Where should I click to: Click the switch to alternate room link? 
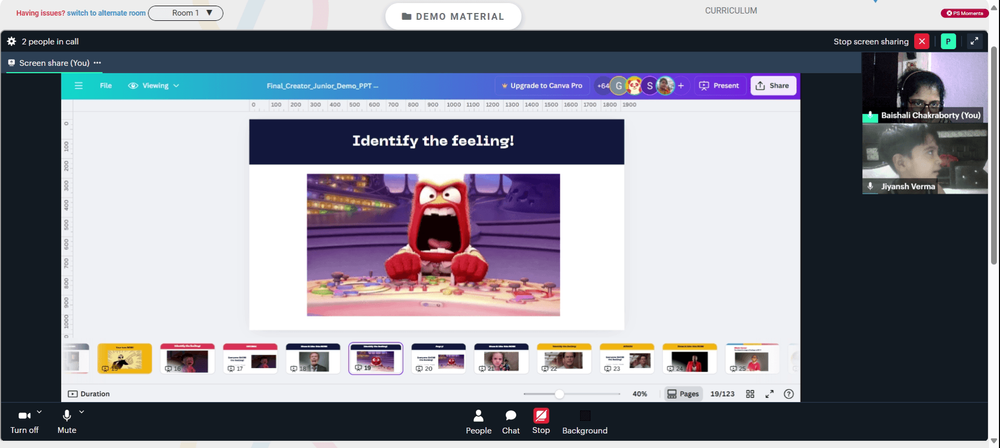tap(107, 13)
